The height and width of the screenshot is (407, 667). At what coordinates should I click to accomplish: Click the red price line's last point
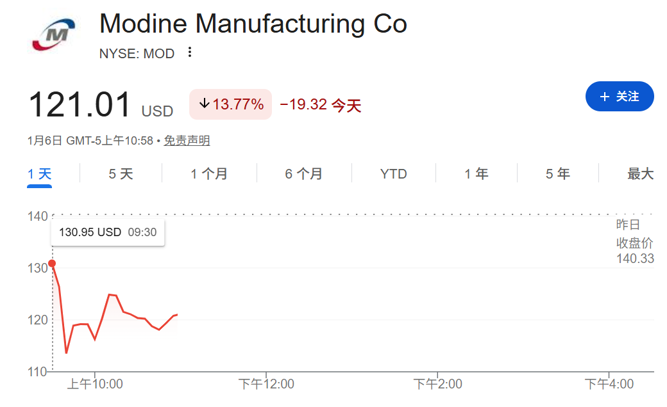[177, 315]
